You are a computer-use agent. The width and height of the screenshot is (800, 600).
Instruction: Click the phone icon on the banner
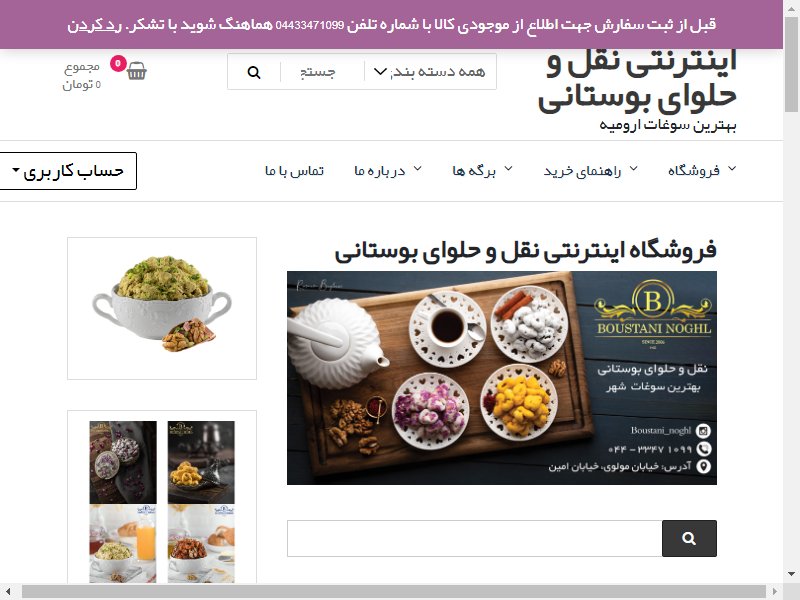704,449
